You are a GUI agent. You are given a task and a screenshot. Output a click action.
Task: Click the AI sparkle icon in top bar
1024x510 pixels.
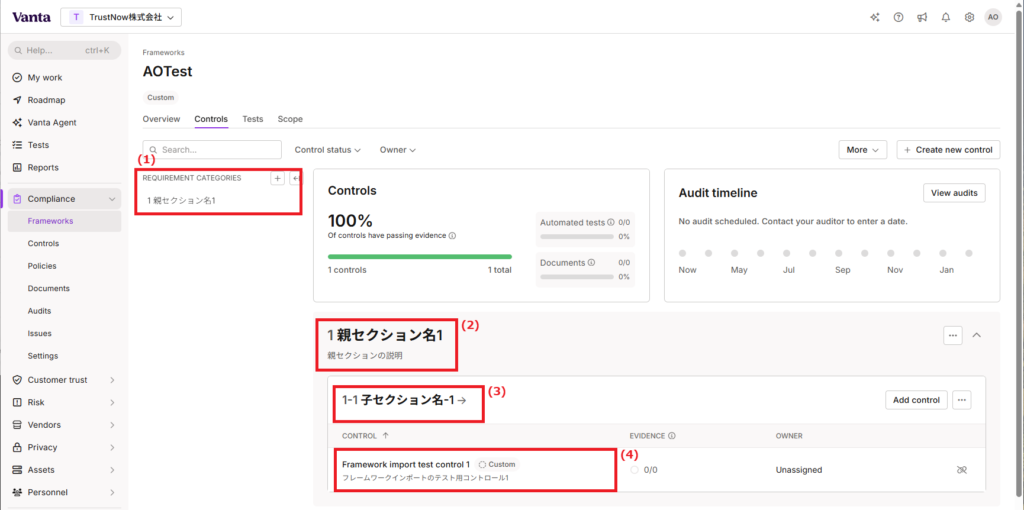pos(874,17)
